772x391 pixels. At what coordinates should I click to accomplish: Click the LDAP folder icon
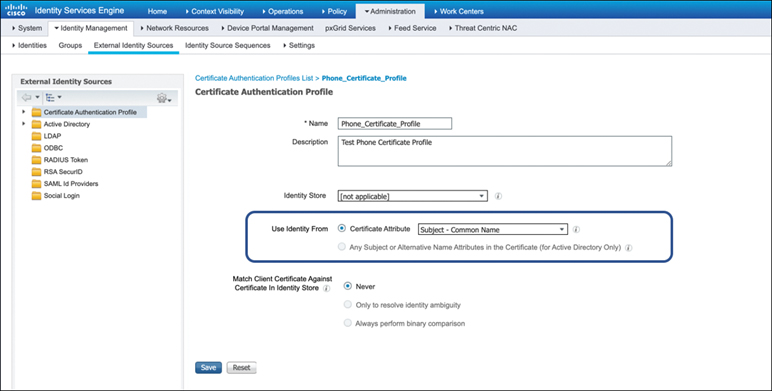36,136
